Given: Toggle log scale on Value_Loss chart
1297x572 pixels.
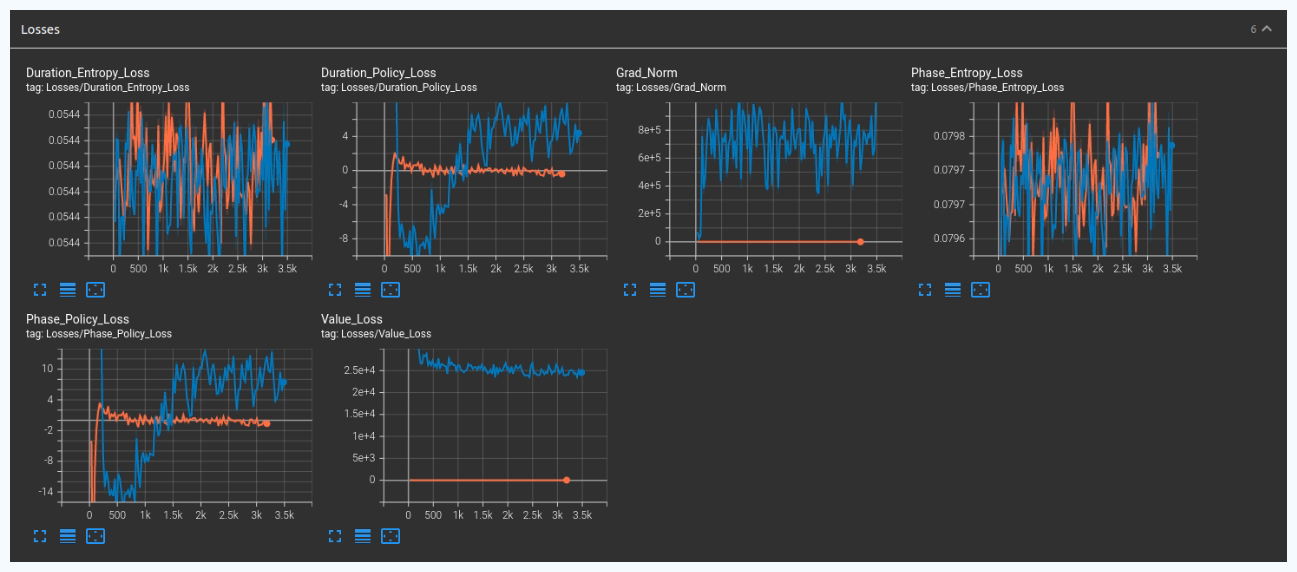Looking at the screenshot, I should click(x=363, y=537).
